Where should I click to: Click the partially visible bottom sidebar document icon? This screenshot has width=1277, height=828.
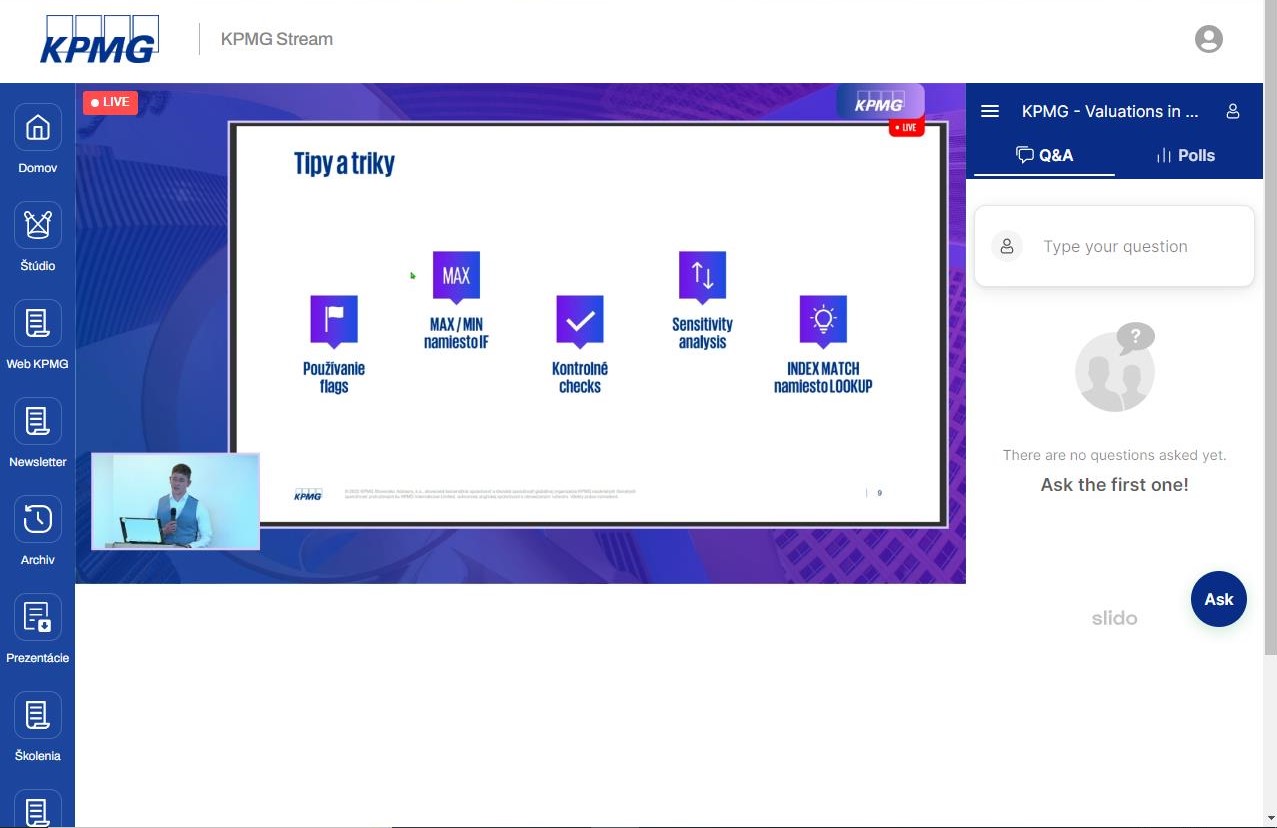[38, 809]
